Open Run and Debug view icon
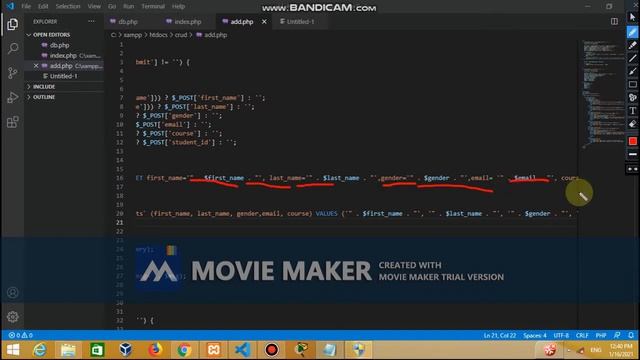640x360 pixels. click(x=13, y=98)
